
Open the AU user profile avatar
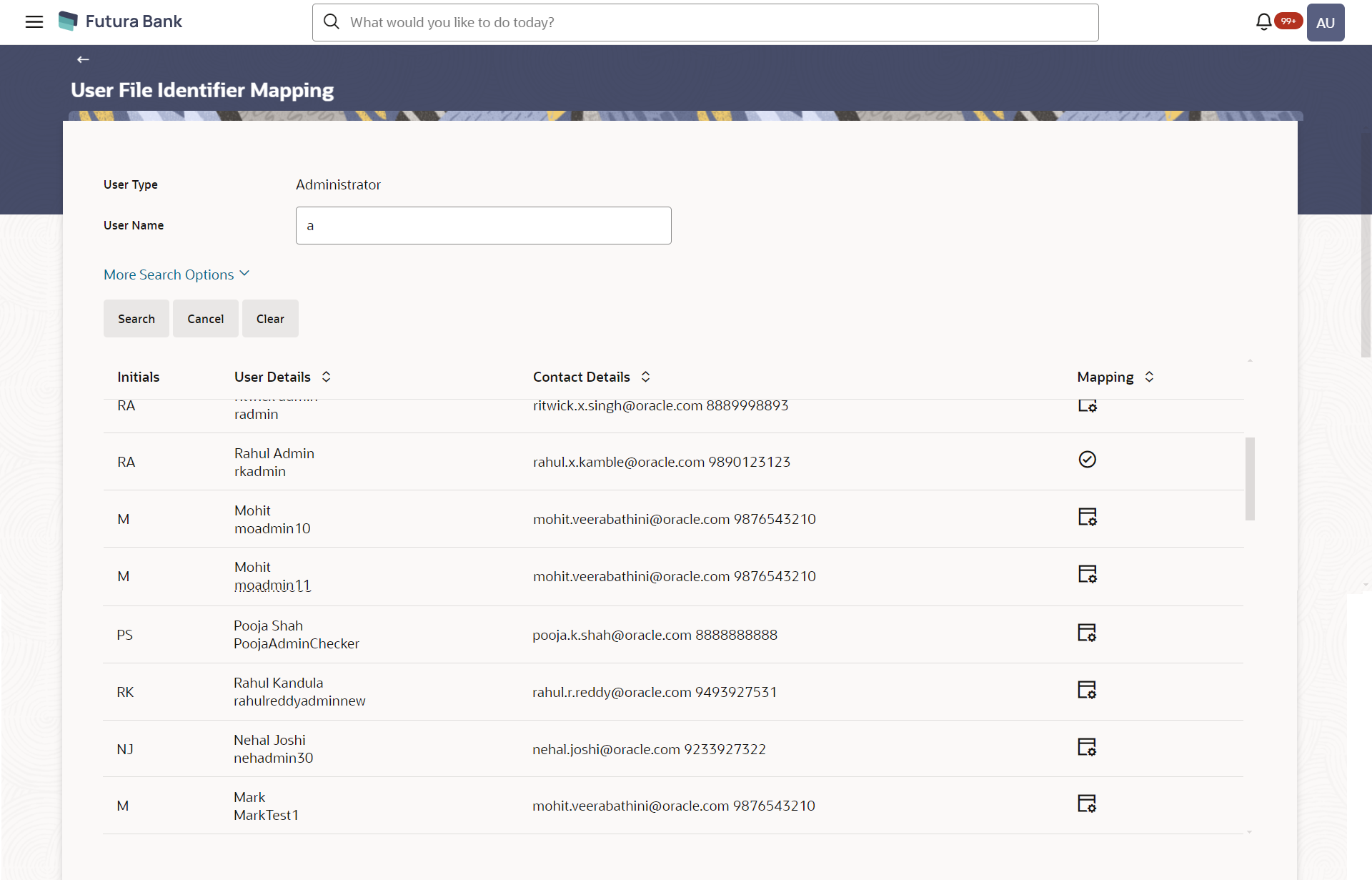[1325, 22]
